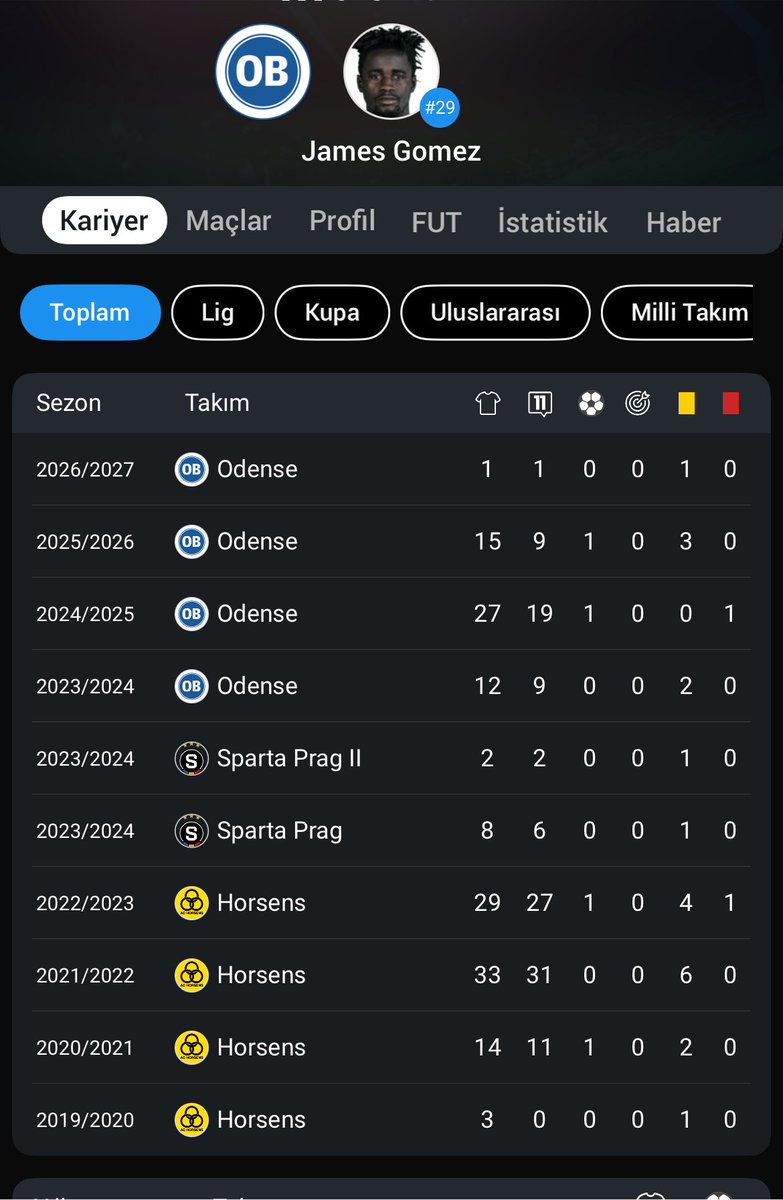Open the Haber tab
Image resolution: width=783 pixels, height=1200 pixels.
click(x=684, y=222)
